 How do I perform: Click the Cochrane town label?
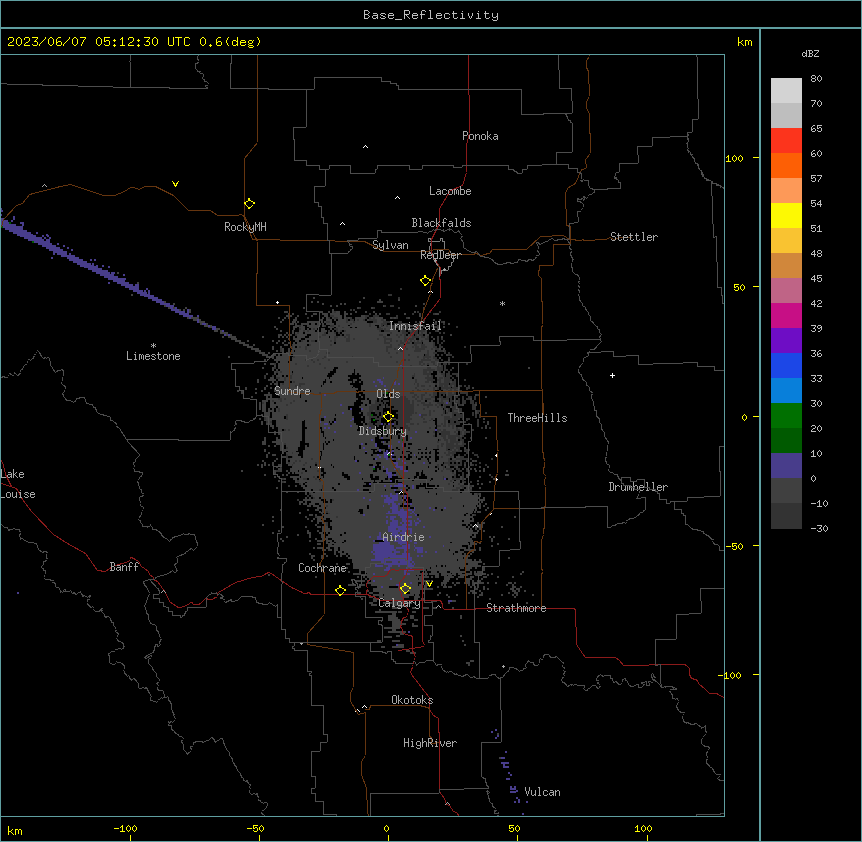[x=322, y=568]
